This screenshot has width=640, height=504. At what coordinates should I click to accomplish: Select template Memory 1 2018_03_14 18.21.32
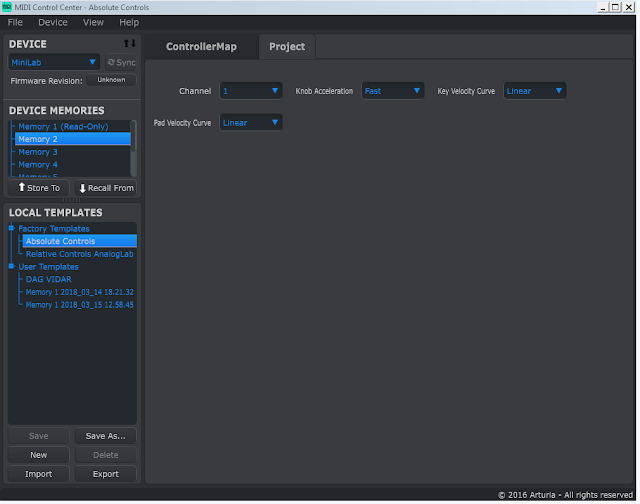80,292
